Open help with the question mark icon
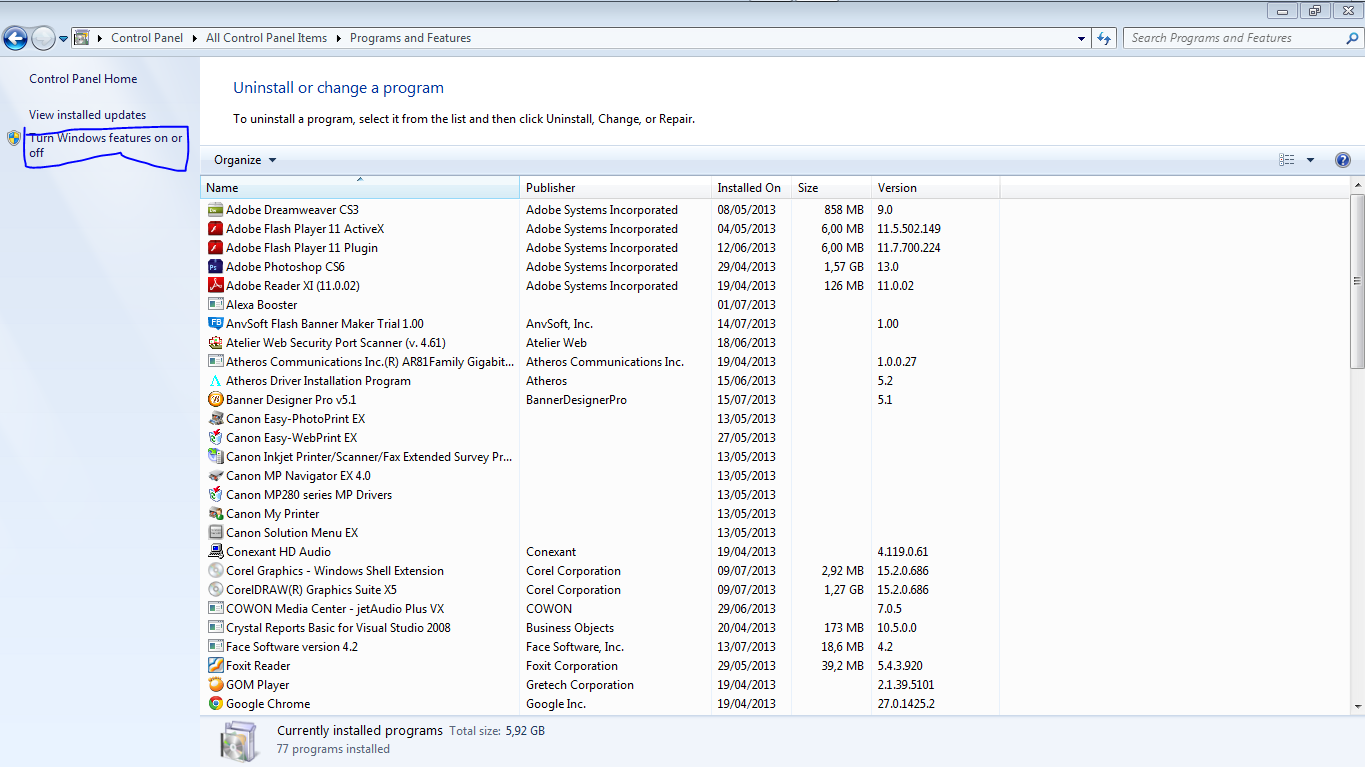 pos(1342,160)
